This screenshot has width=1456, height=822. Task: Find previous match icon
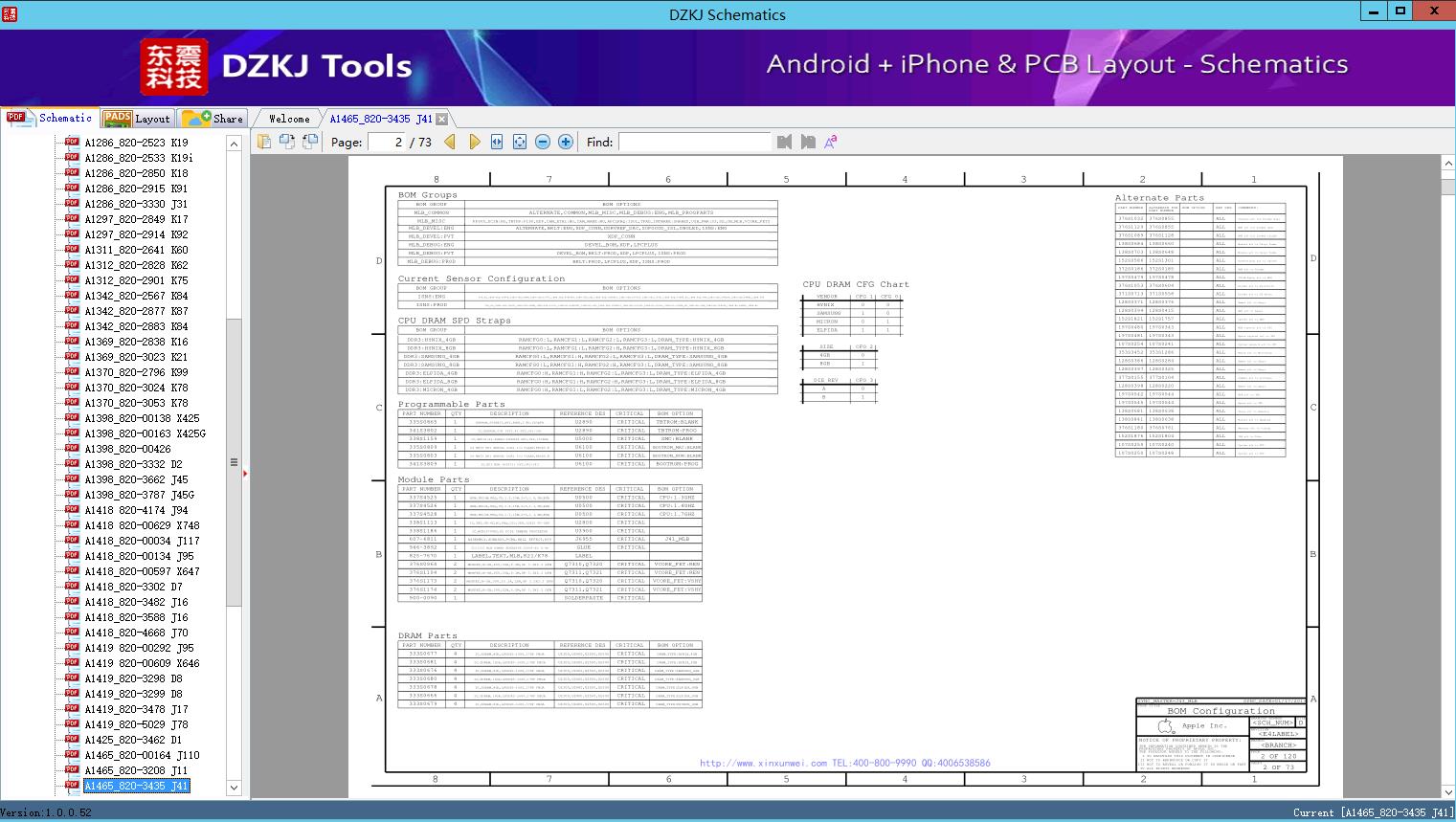(x=785, y=142)
